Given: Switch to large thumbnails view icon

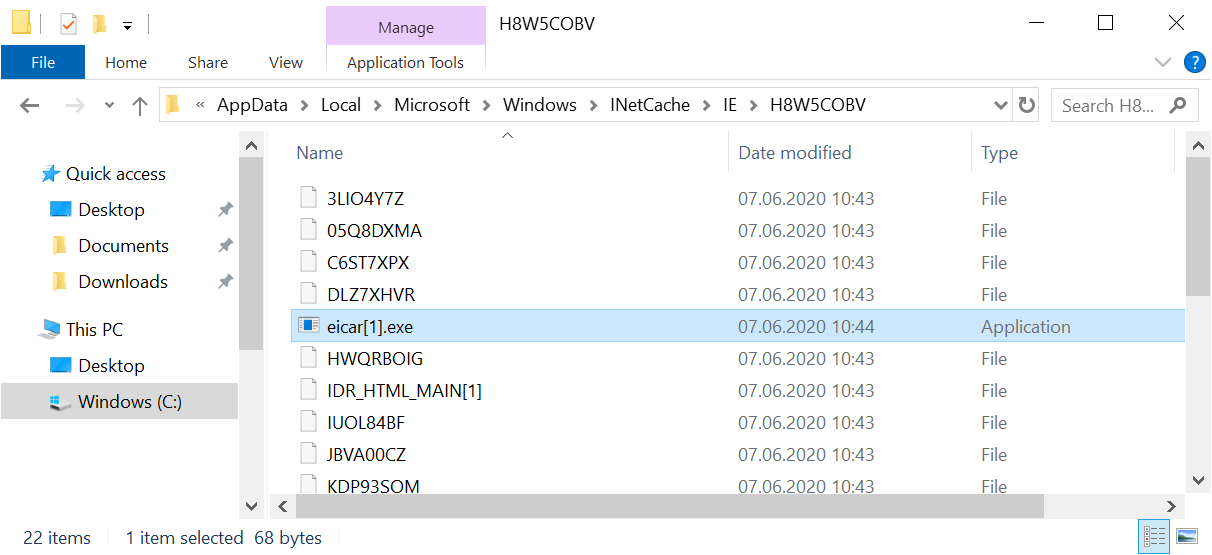Looking at the screenshot, I should (x=1186, y=537).
